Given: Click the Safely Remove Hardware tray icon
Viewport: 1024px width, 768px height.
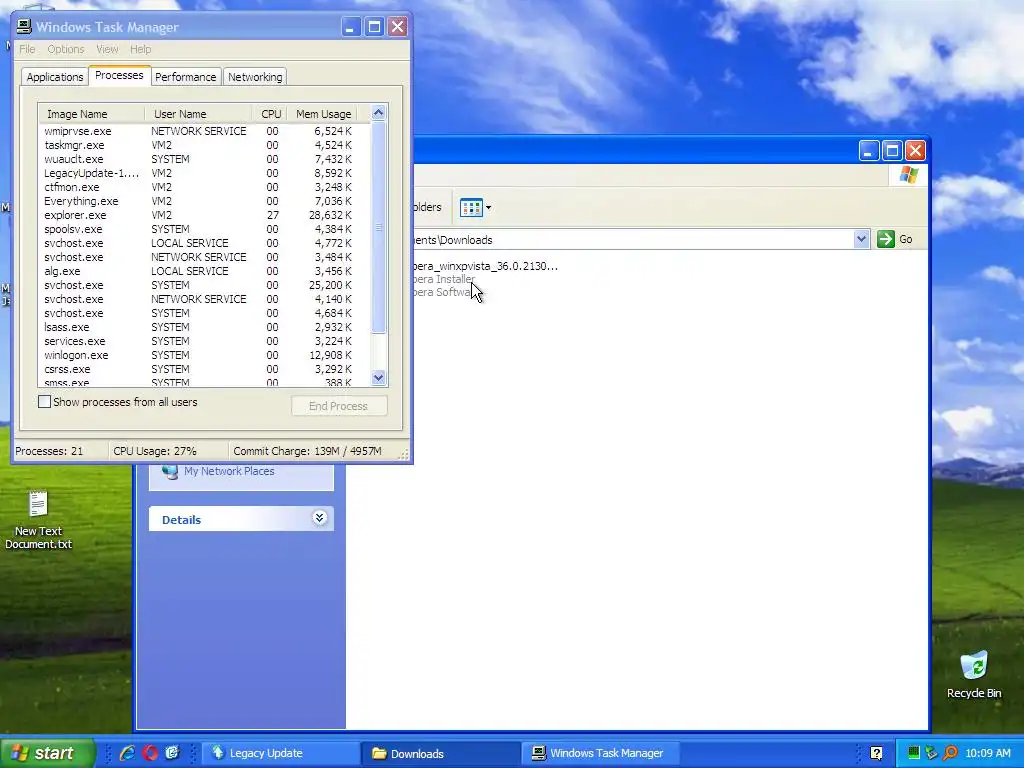Looking at the screenshot, I should click(x=931, y=753).
